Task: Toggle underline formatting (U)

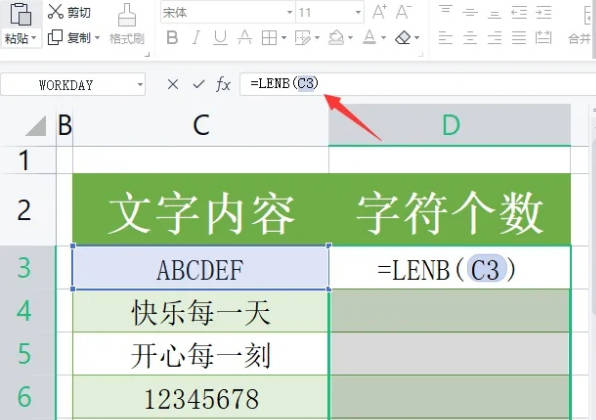Action: click(220, 38)
